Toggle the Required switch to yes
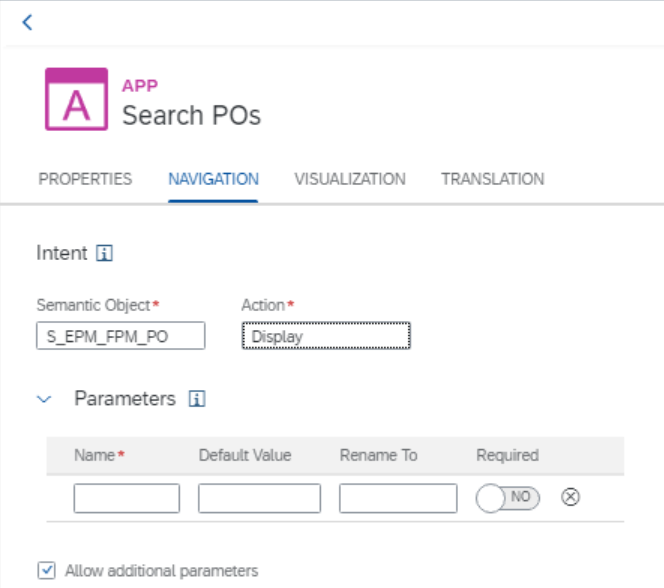This screenshot has width=664, height=588. pyautogui.click(x=508, y=498)
